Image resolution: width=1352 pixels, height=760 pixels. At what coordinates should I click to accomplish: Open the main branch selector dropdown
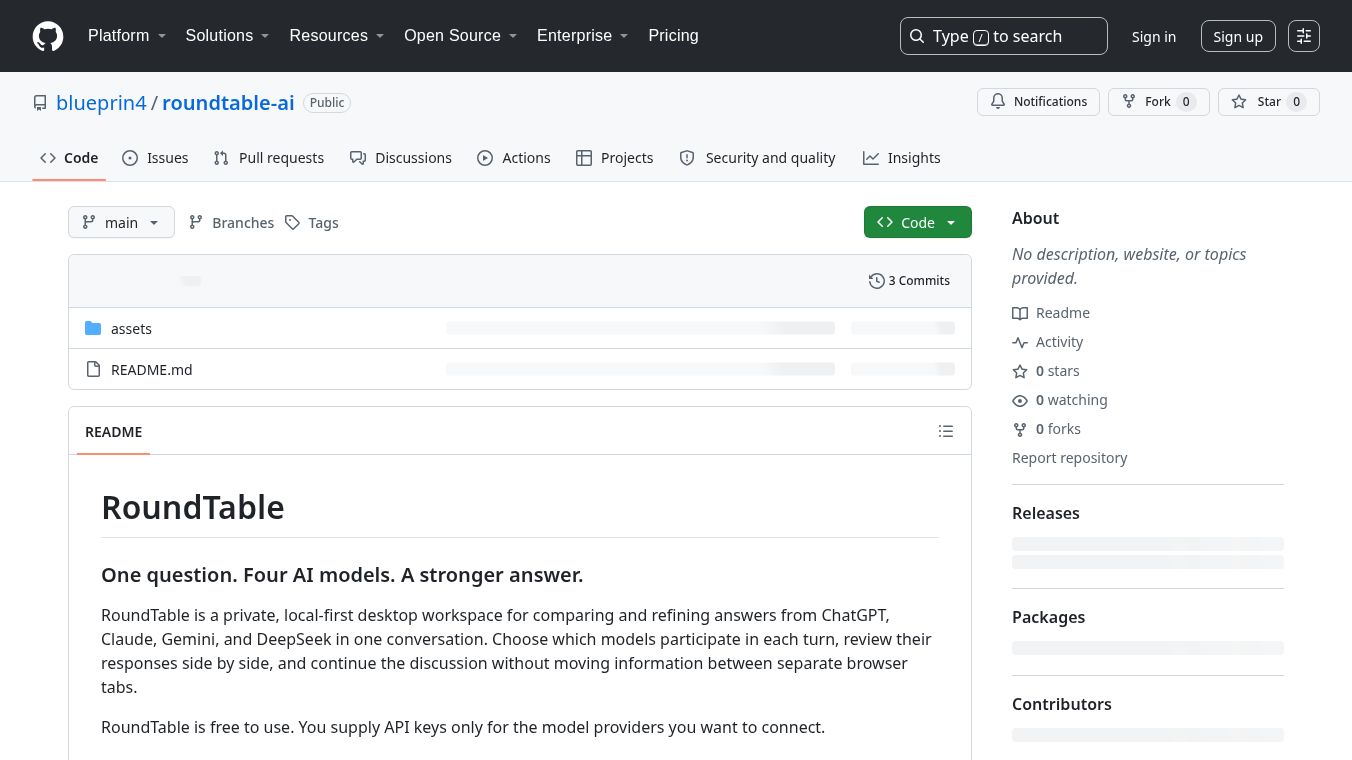(121, 222)
